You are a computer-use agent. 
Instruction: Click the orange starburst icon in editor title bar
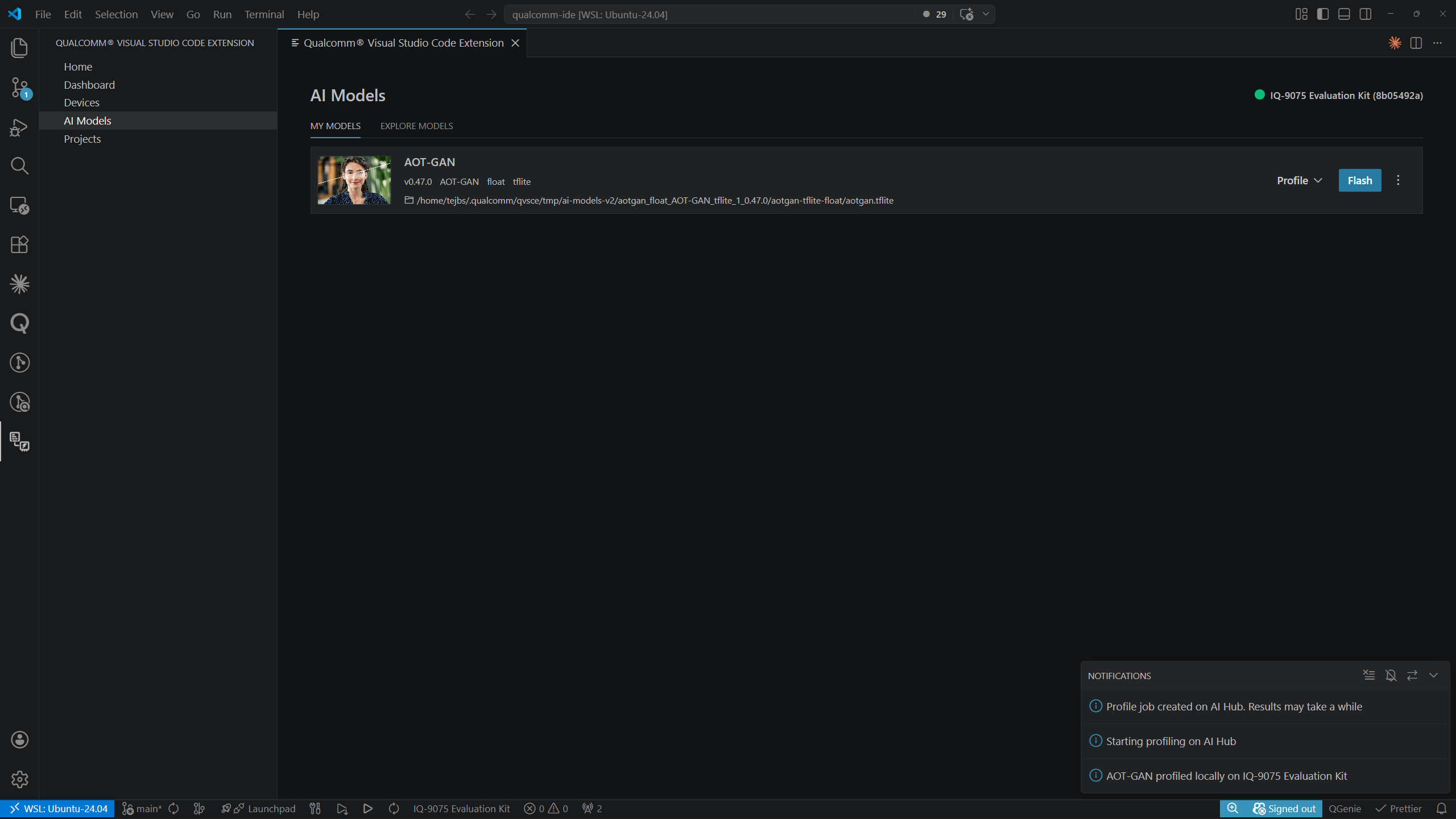pos(1395,43)
